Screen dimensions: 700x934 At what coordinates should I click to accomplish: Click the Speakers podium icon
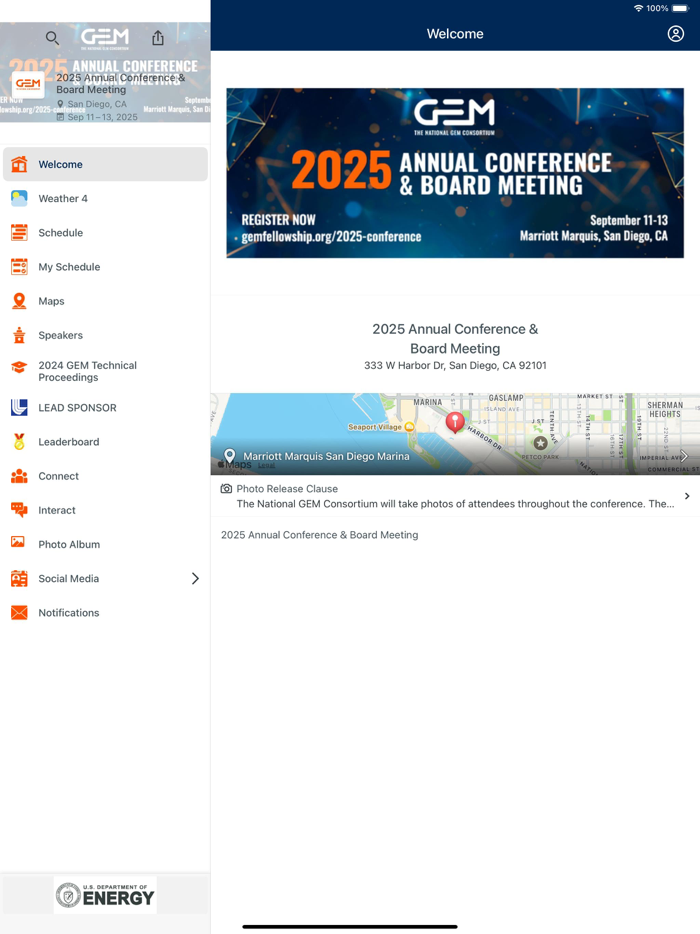pos(19,335)
